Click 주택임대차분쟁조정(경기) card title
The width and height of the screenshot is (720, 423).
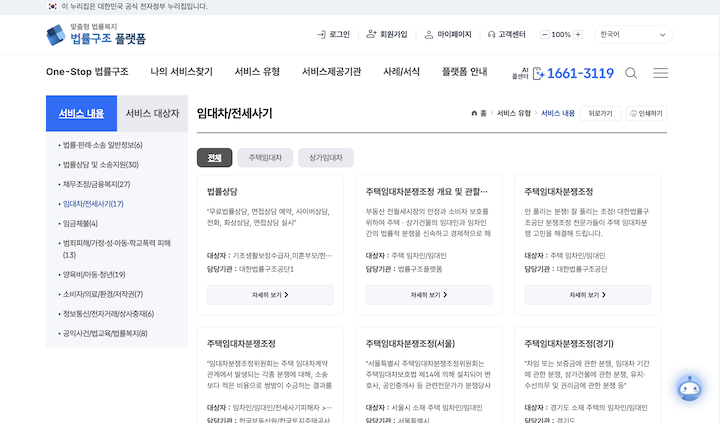(569, 344)
